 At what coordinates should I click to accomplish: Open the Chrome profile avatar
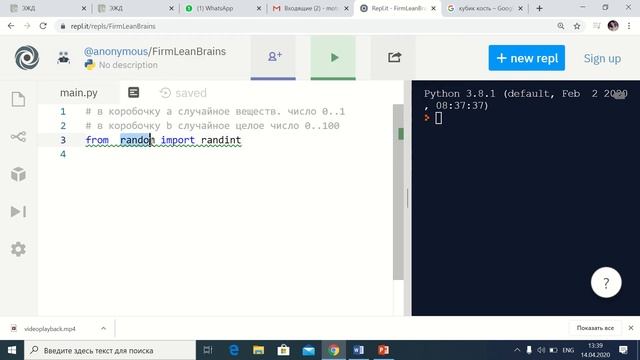(x=613, y=26)
